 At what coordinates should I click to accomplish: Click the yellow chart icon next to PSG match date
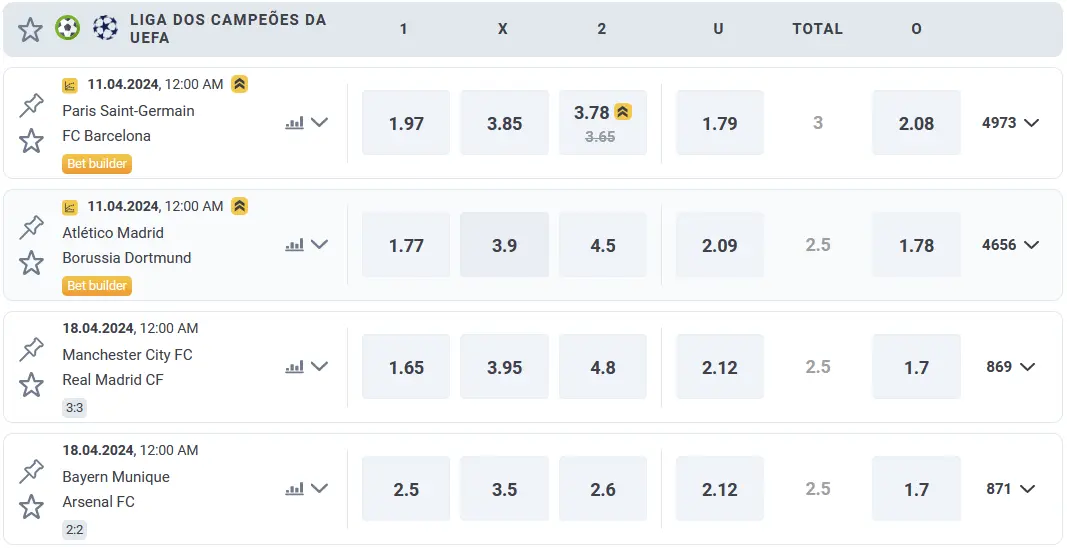tap(70, 85)
